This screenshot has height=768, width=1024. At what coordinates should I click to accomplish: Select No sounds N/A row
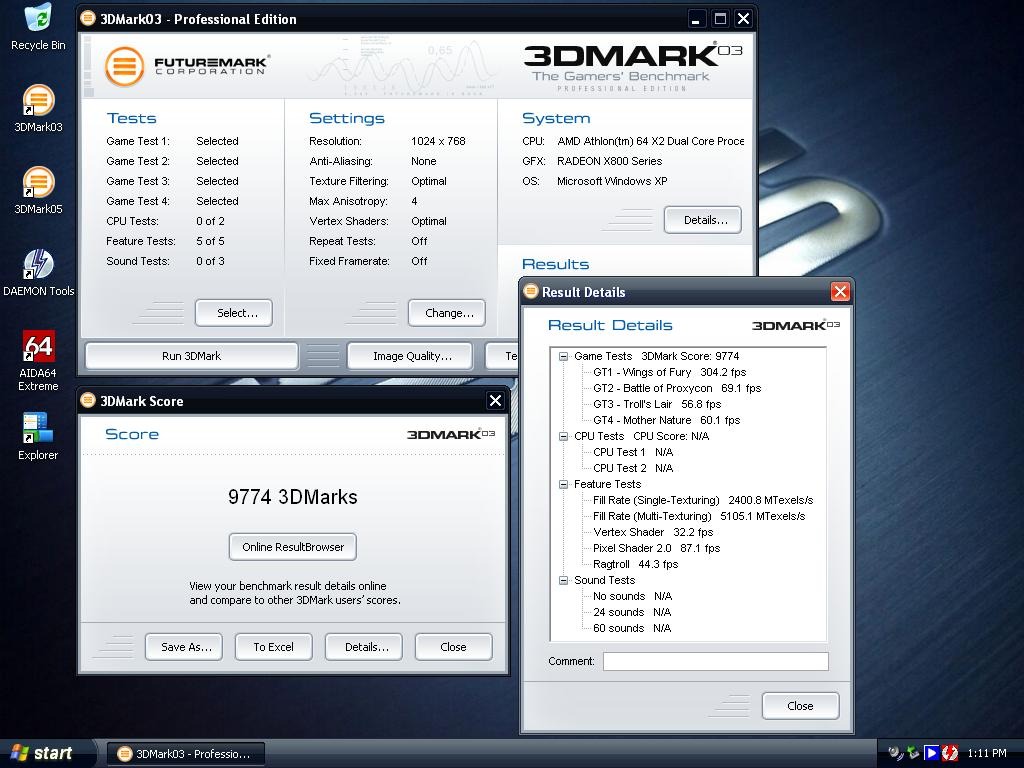tap(632, 596)
